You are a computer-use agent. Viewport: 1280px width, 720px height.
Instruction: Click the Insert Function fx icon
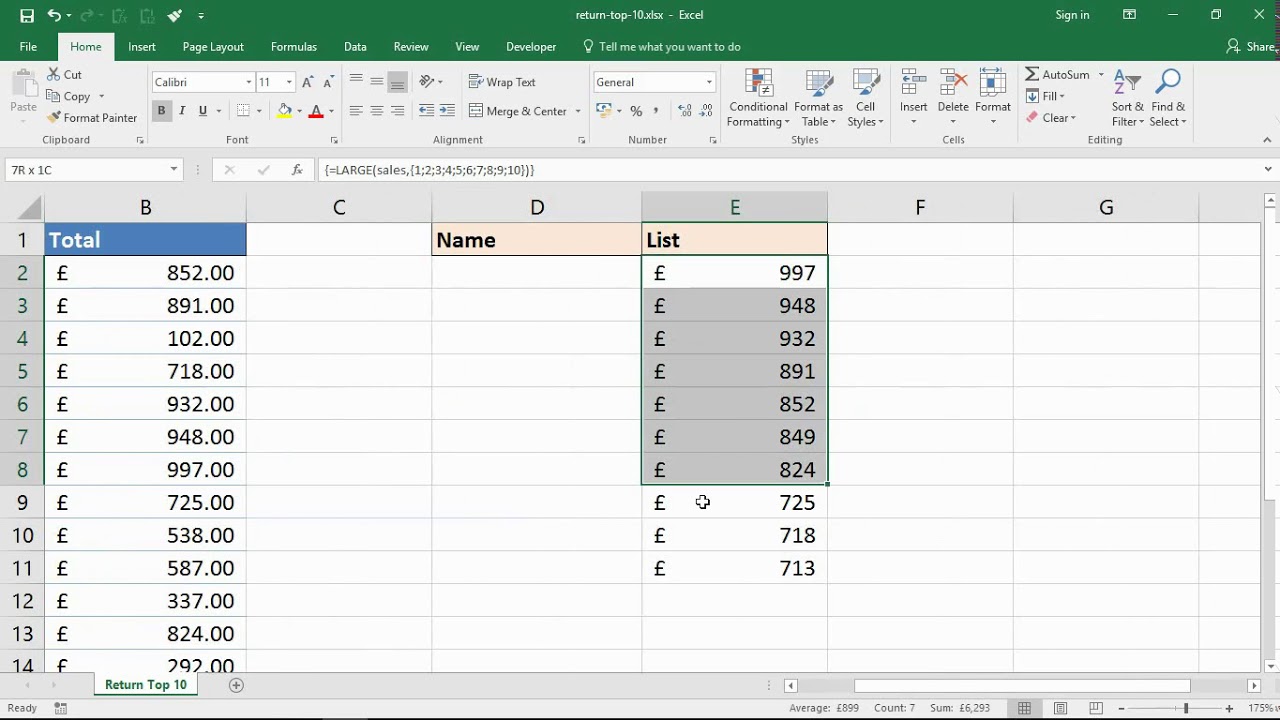coord(297,170)
